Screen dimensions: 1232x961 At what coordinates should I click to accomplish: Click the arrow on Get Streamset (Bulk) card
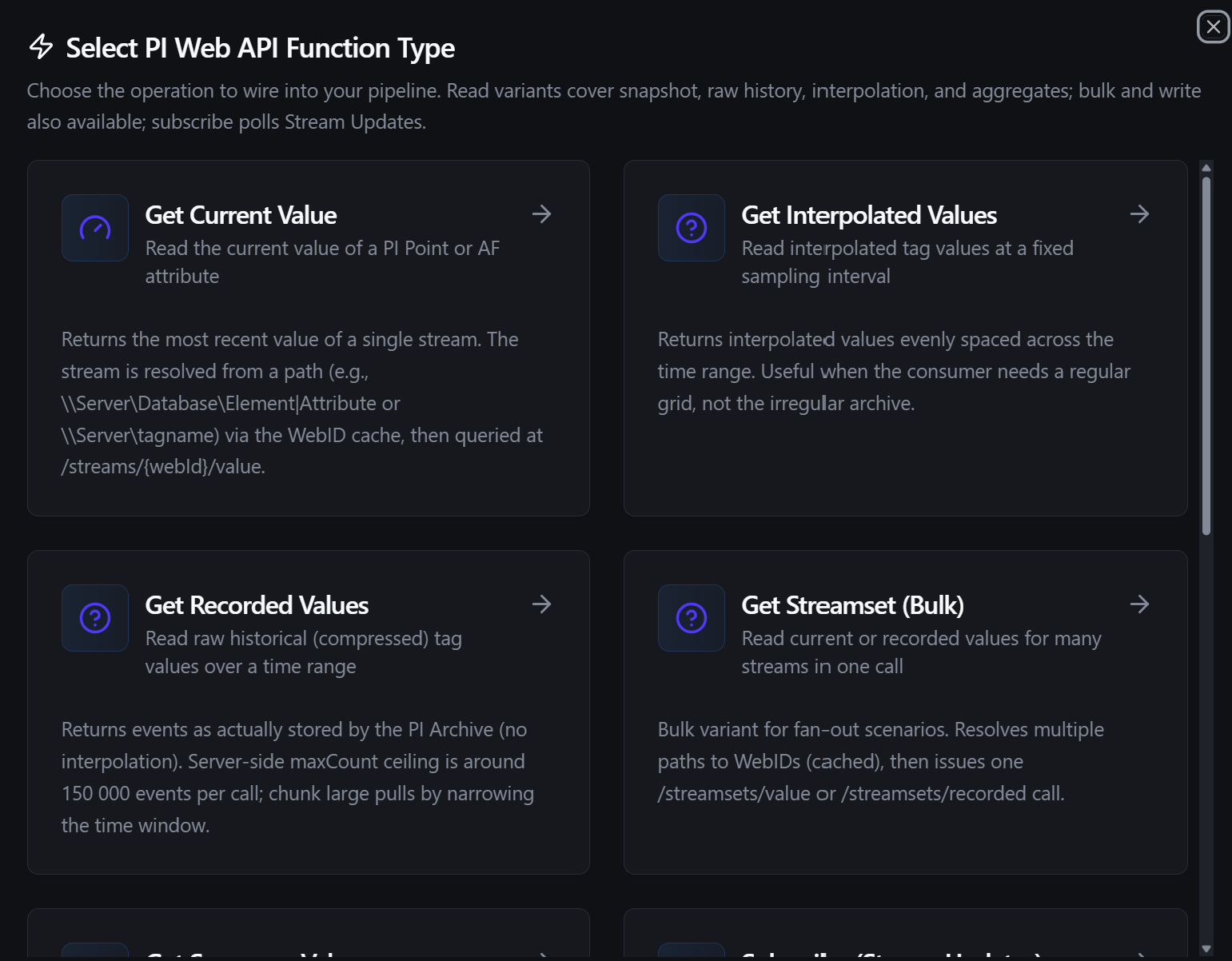(x=1140, y=604)
